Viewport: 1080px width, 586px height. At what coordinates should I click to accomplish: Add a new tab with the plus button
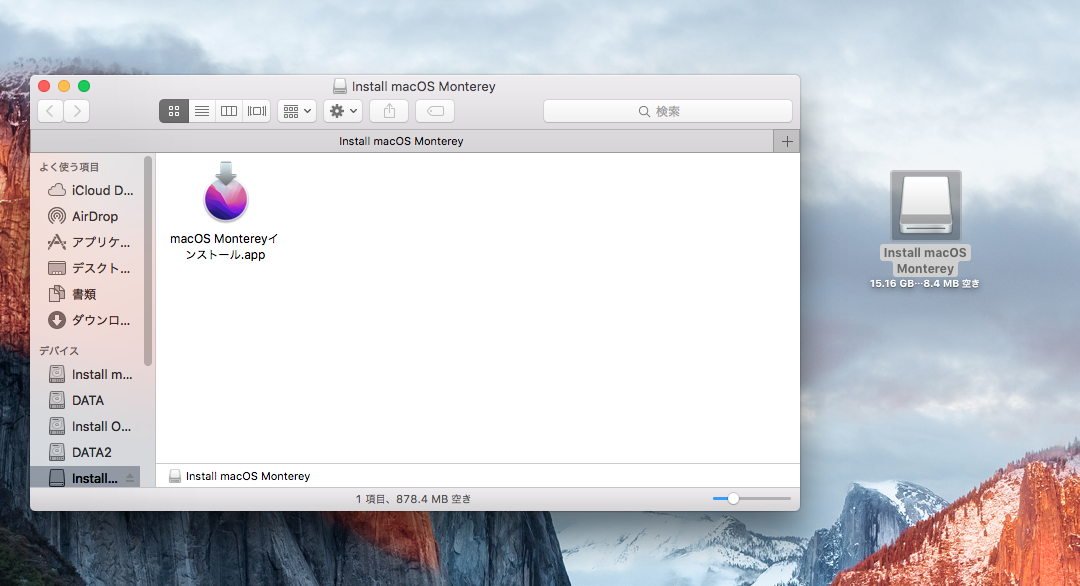click(787, 141)
